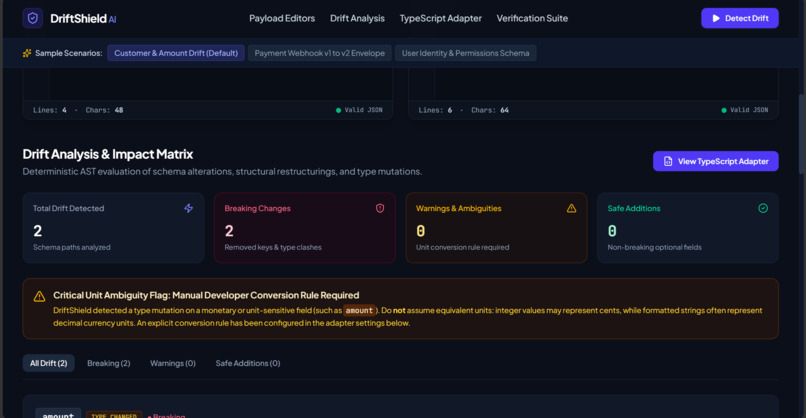Switch to the Warnings (0) tab
806x418 pixels.
coord(173,363)
